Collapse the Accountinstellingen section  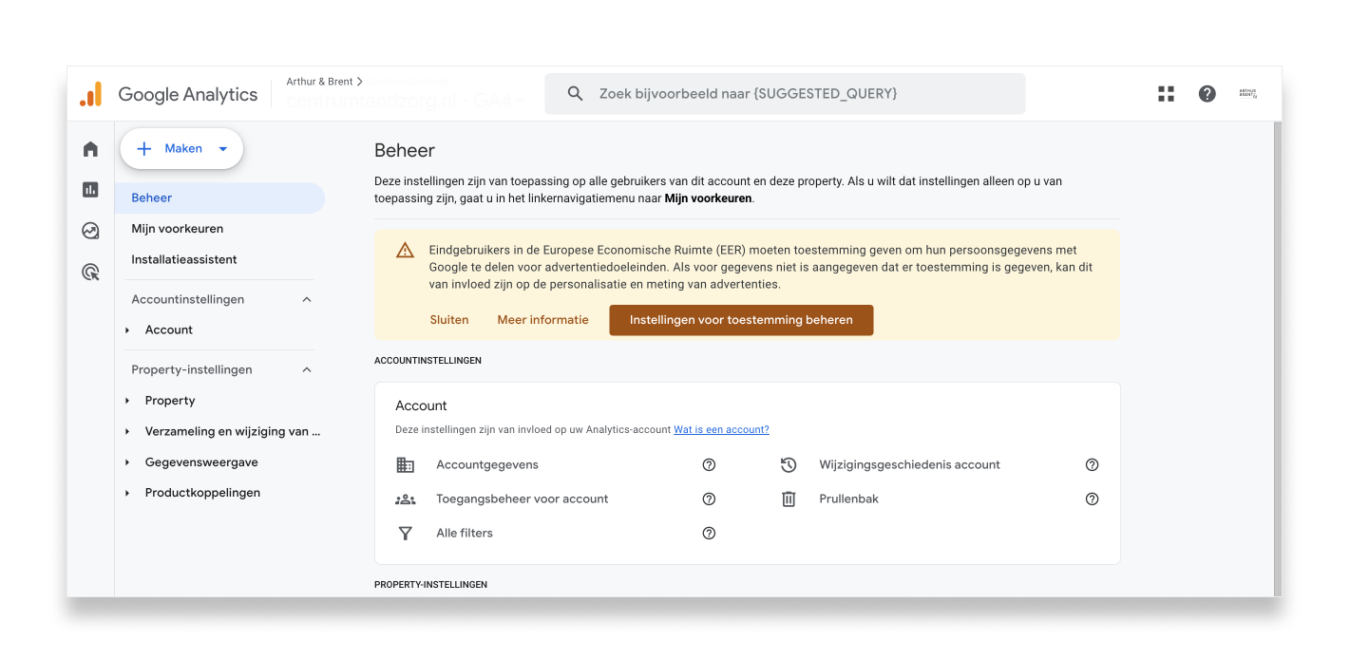[307, 300]
